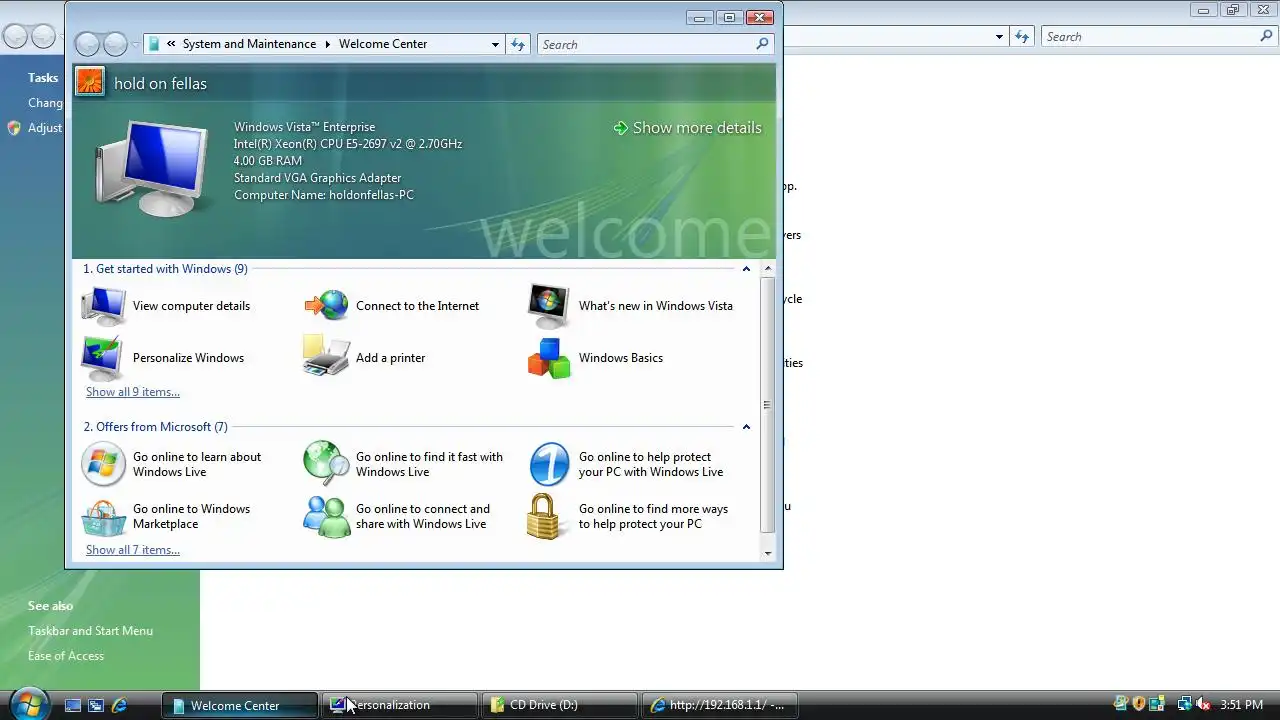This screenshot has width=1280, height=720.
Task: Click the user account flower picture
Action: (90, 83)
